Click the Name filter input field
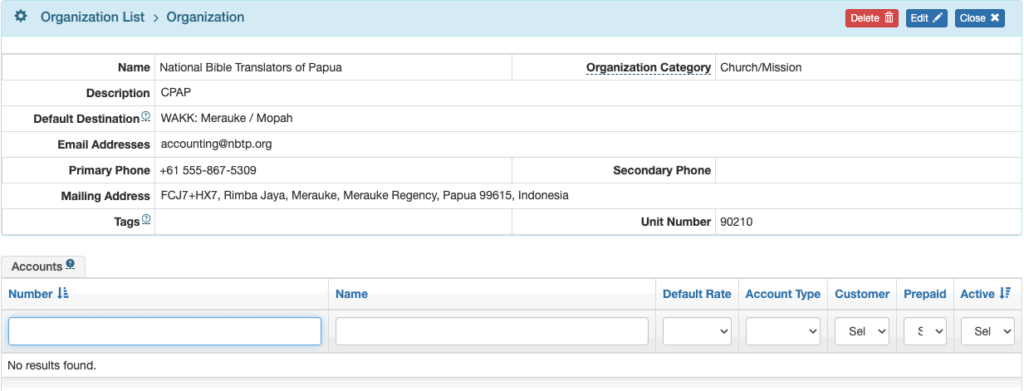The width and height of the screenshot is (1024, 391). (x=492, y=332)
